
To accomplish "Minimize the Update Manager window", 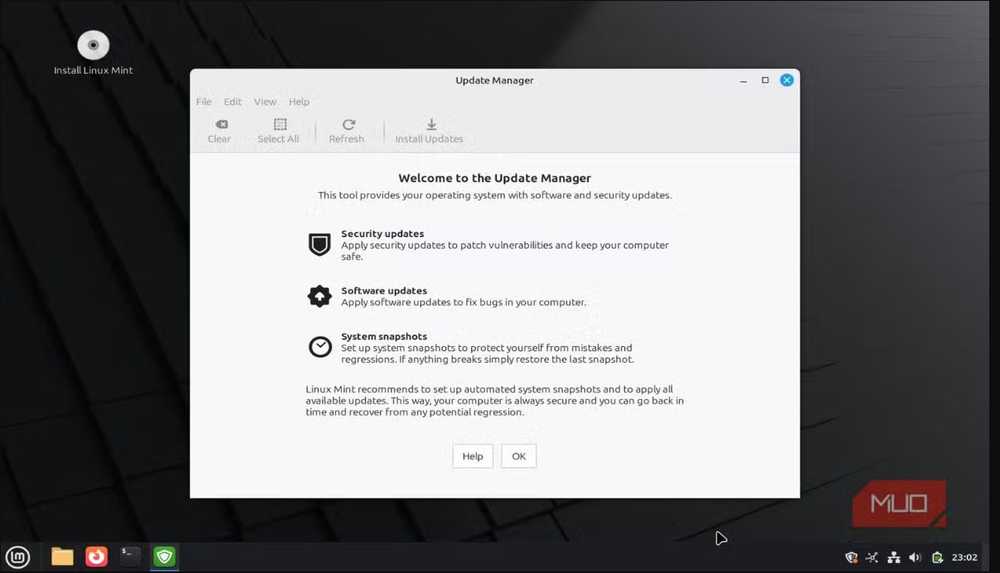I will click(743, 80).
